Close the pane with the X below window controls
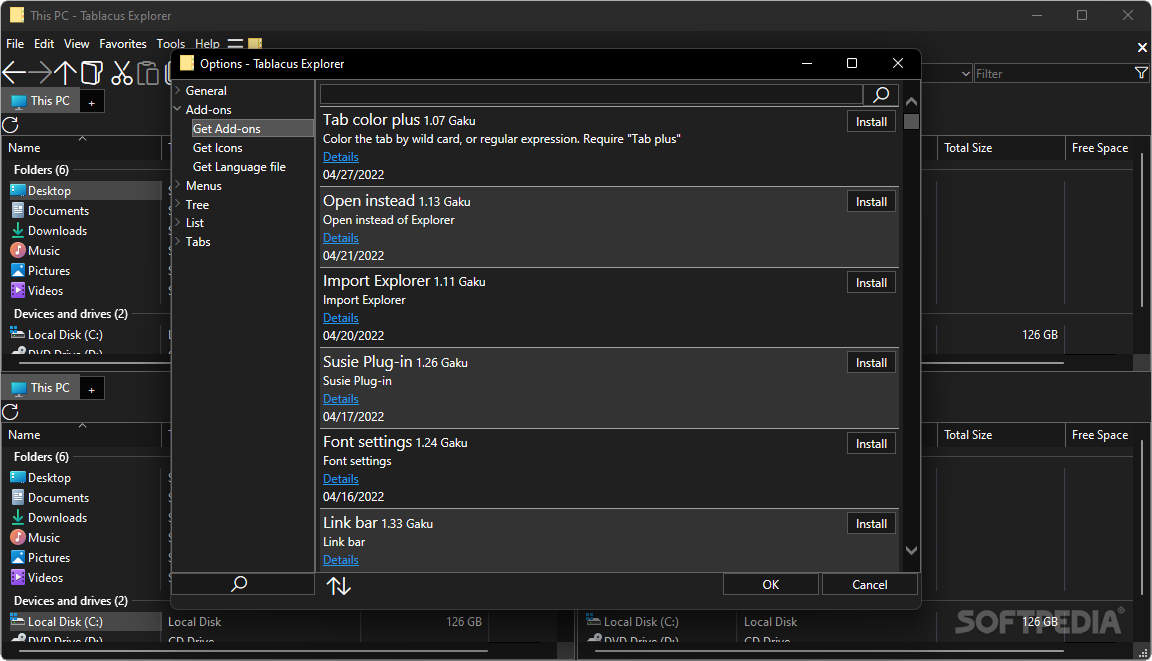Screen dimensions: 1152x661 pos(1142,48)
